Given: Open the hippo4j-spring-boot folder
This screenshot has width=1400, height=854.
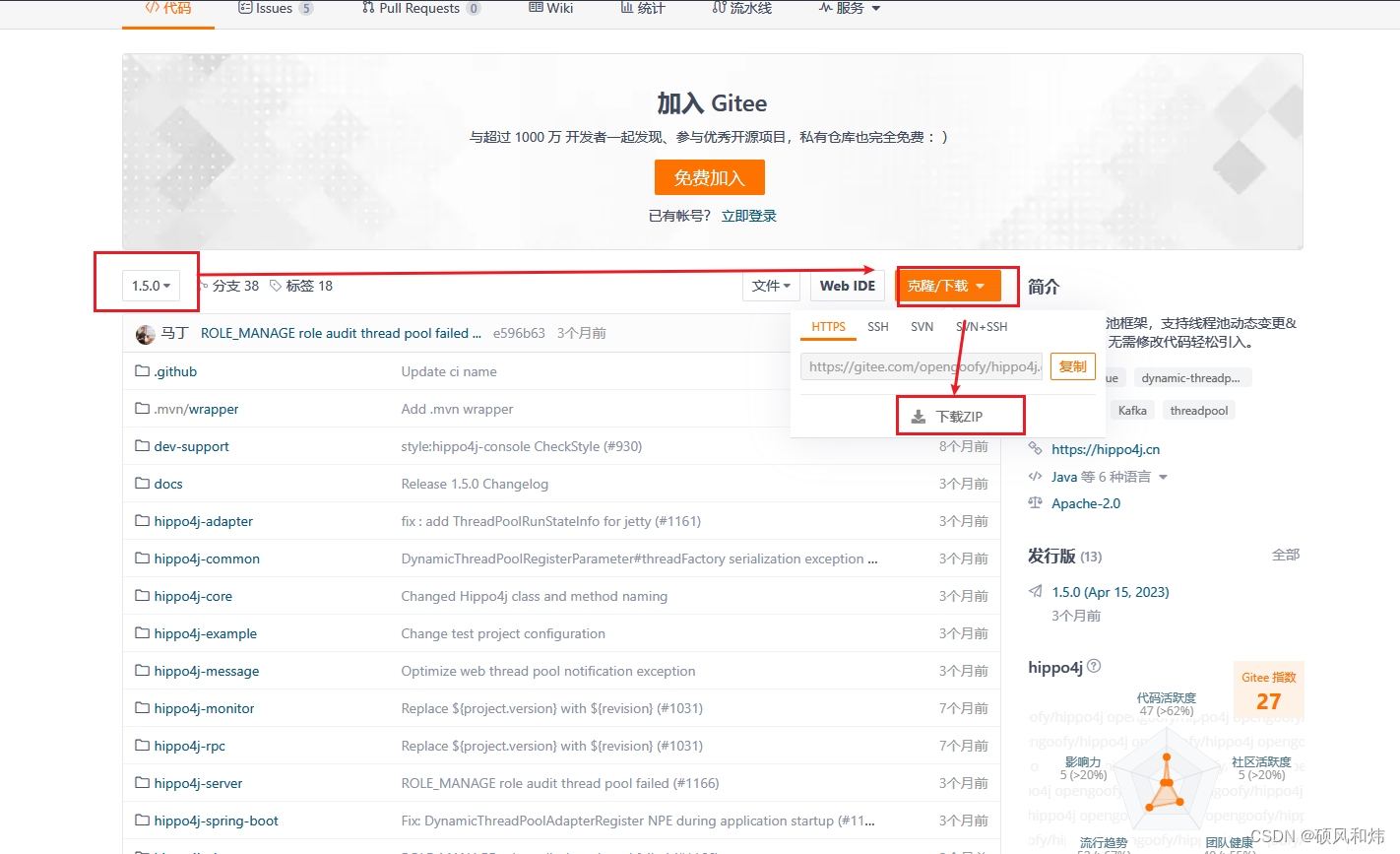Looking at the screenshot, I should click(x=216, y=821).
